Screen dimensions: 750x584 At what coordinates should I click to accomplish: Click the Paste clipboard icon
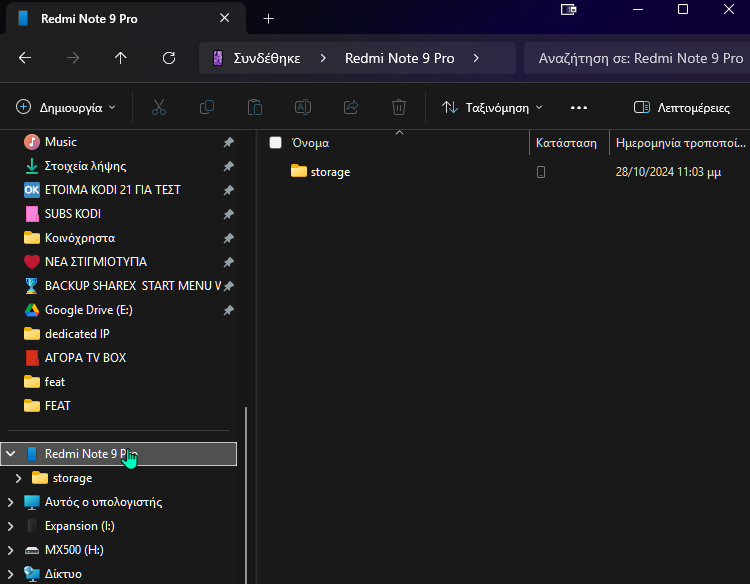click(x=255, y=108)
